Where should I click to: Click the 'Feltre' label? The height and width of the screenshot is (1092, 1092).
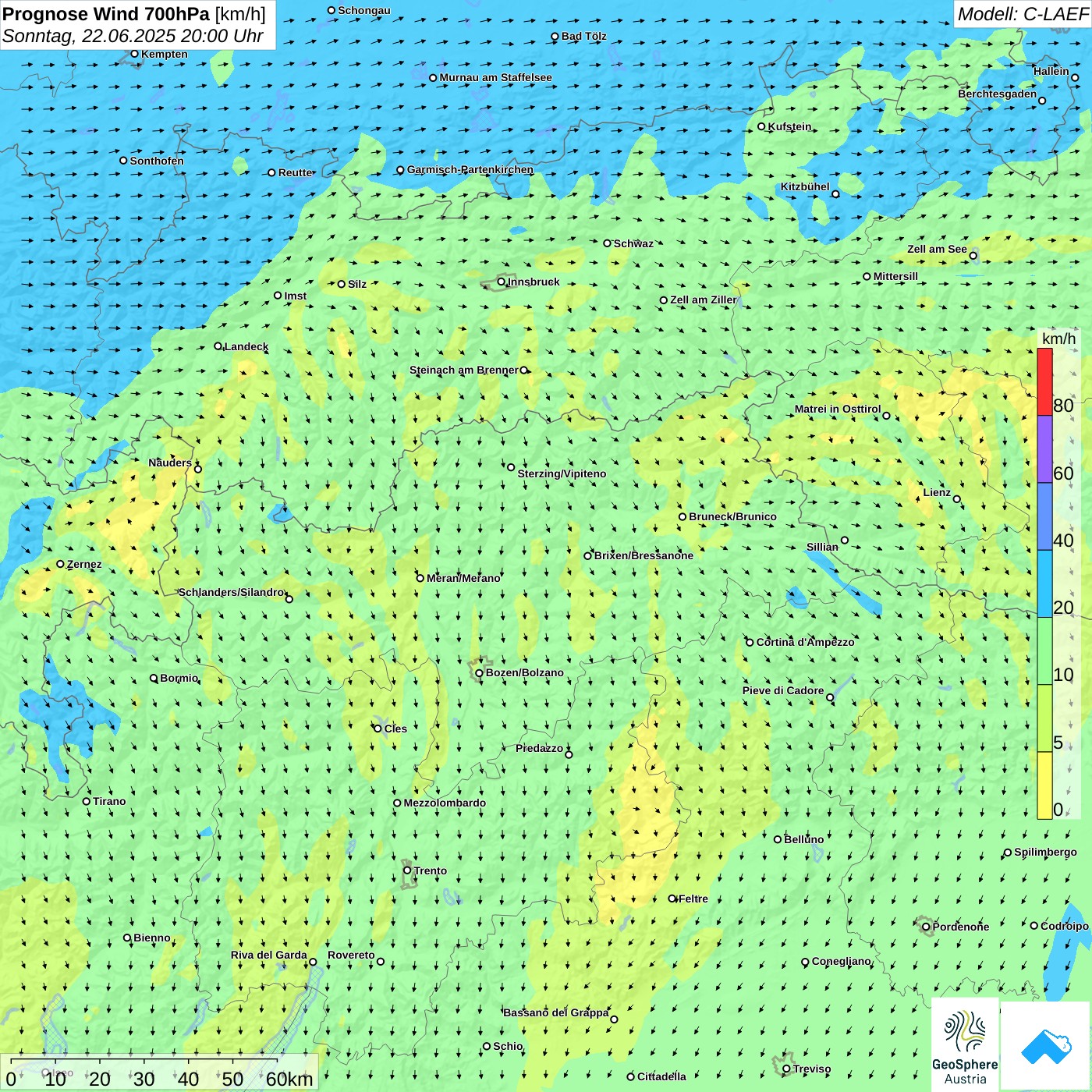tap(693, 899)
